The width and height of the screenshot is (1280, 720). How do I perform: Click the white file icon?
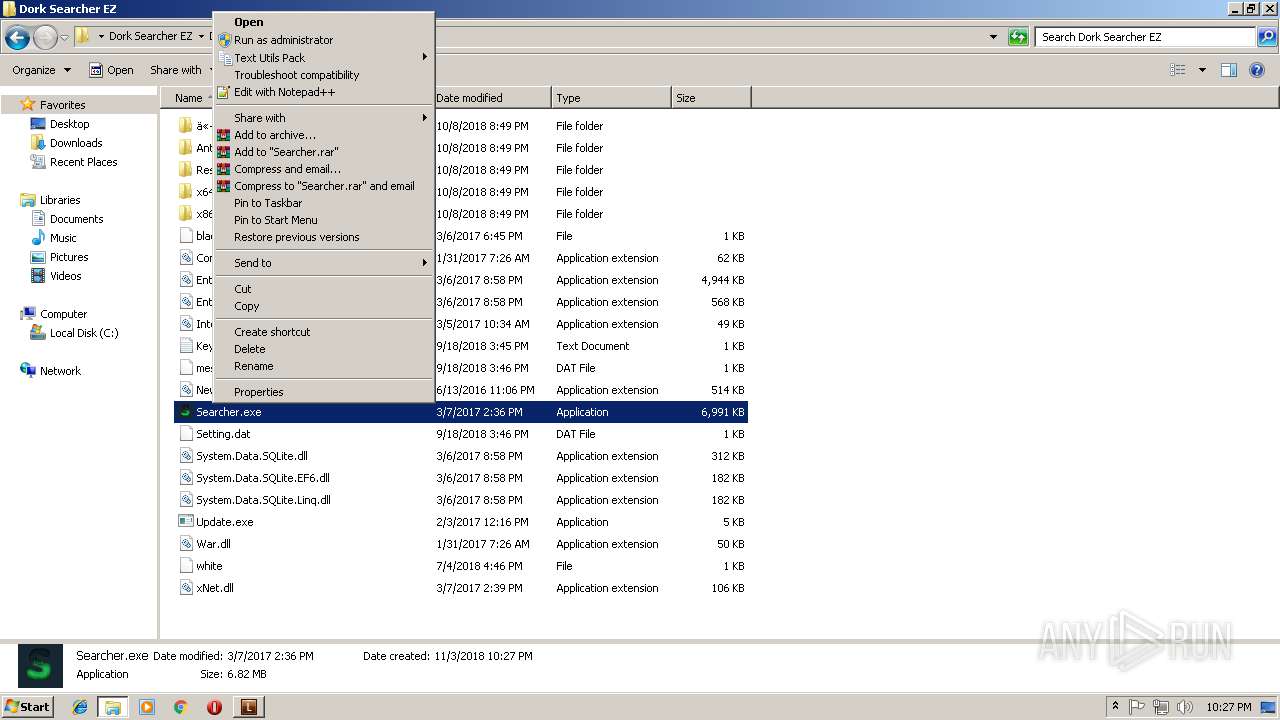click(x=185, y=566)
